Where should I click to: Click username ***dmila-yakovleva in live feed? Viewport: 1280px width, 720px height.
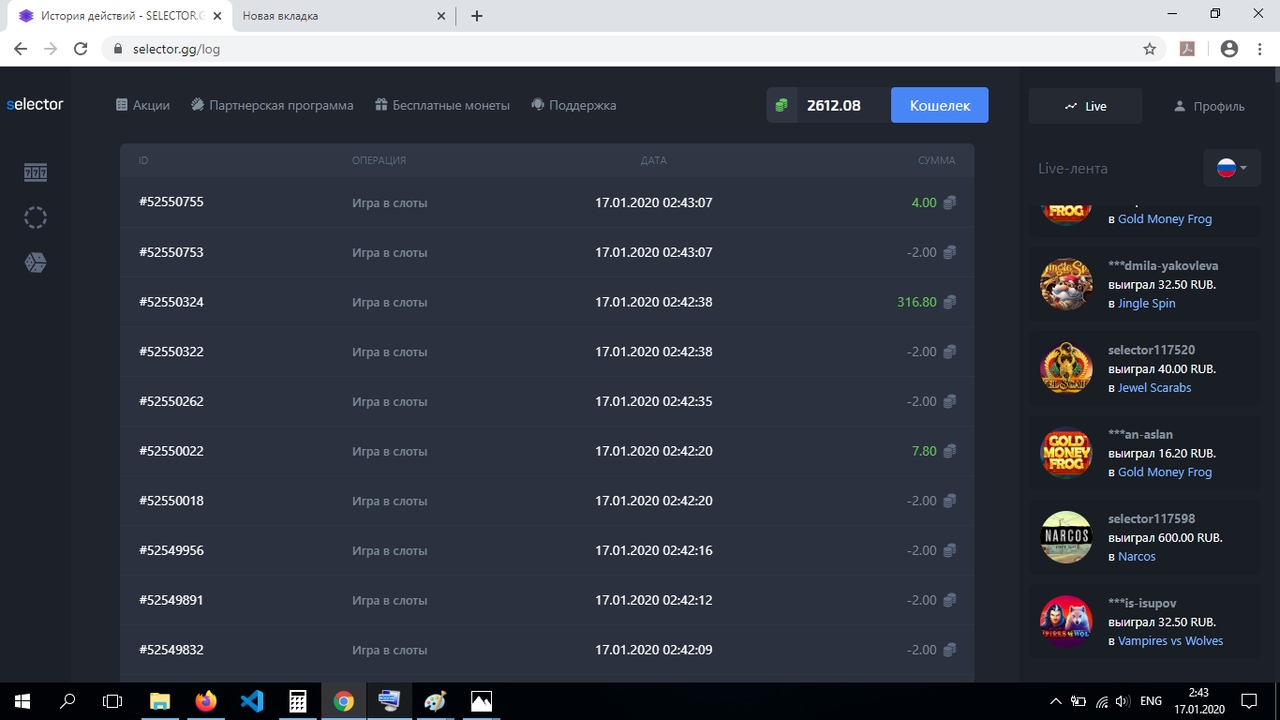1163,265
